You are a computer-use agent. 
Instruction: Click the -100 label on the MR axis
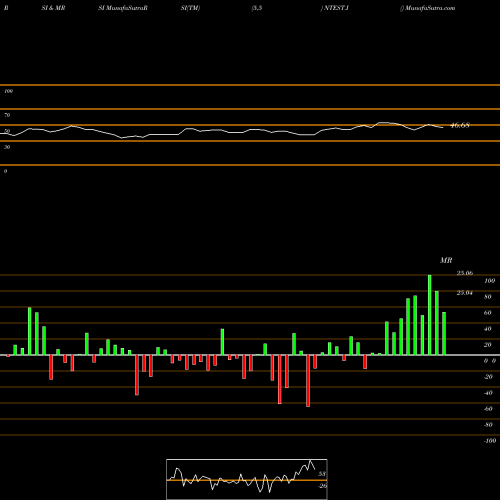tap(490, 441)
